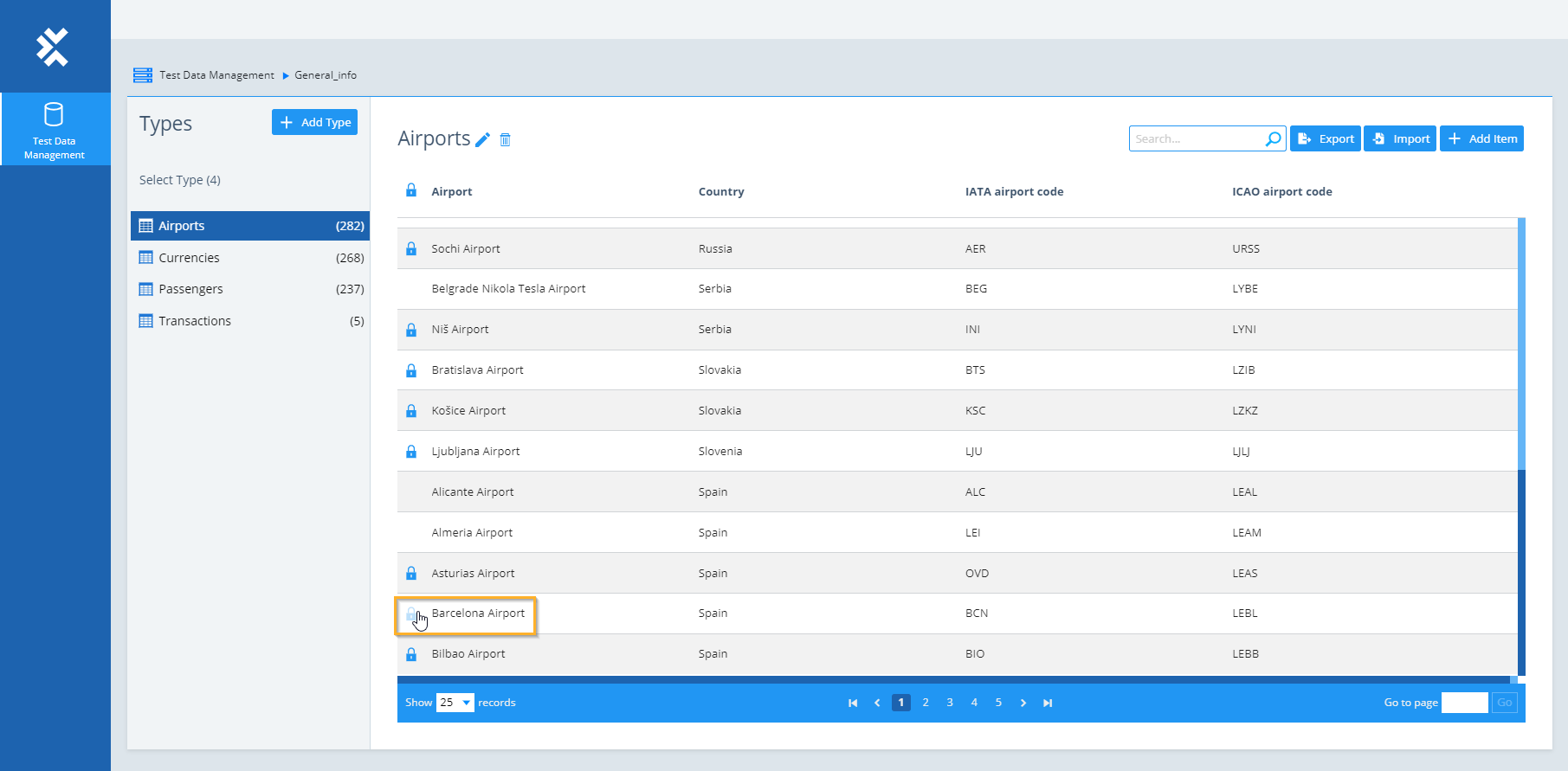Go to last page of records

(x=1048, y=703)
